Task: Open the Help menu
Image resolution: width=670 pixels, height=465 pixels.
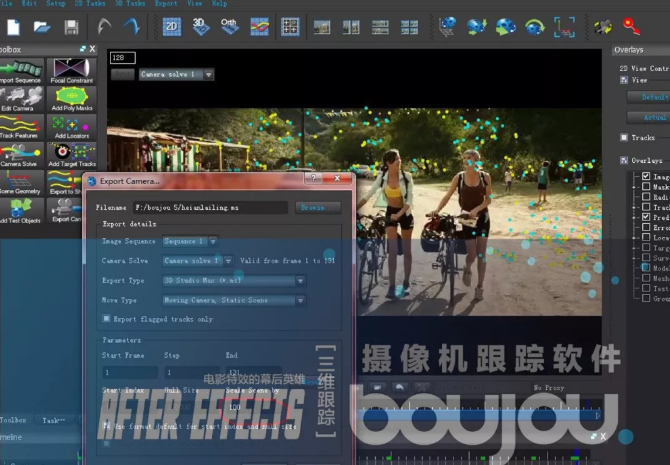Action: click(219, 3)
